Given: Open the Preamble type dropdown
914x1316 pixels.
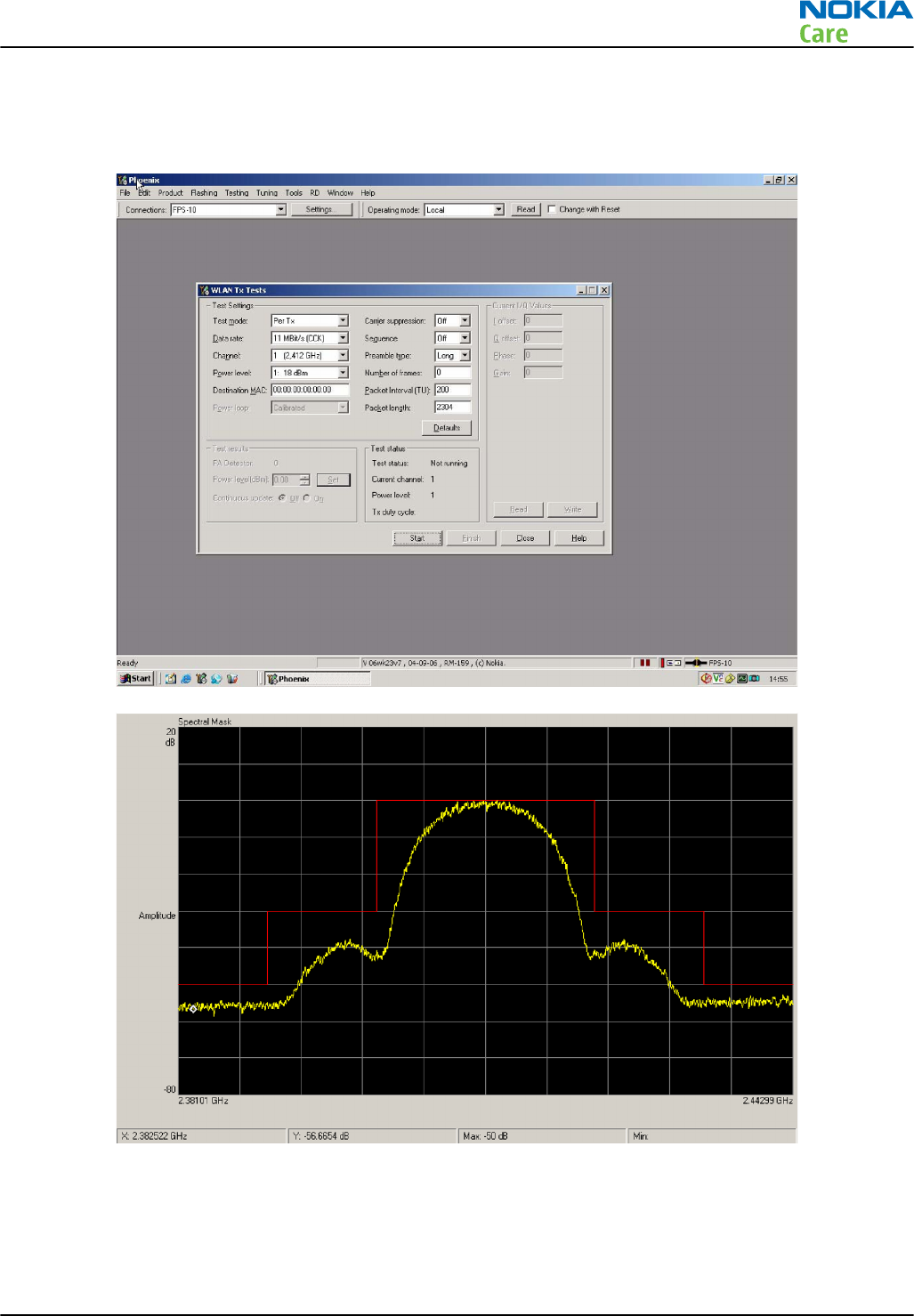Looking at the screenshot, I should pos(465,356).
